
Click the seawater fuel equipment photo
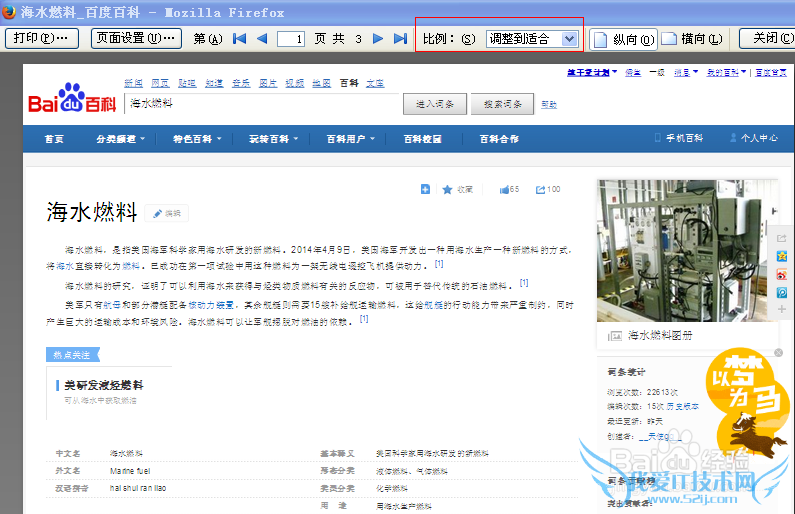coord(677,250)
